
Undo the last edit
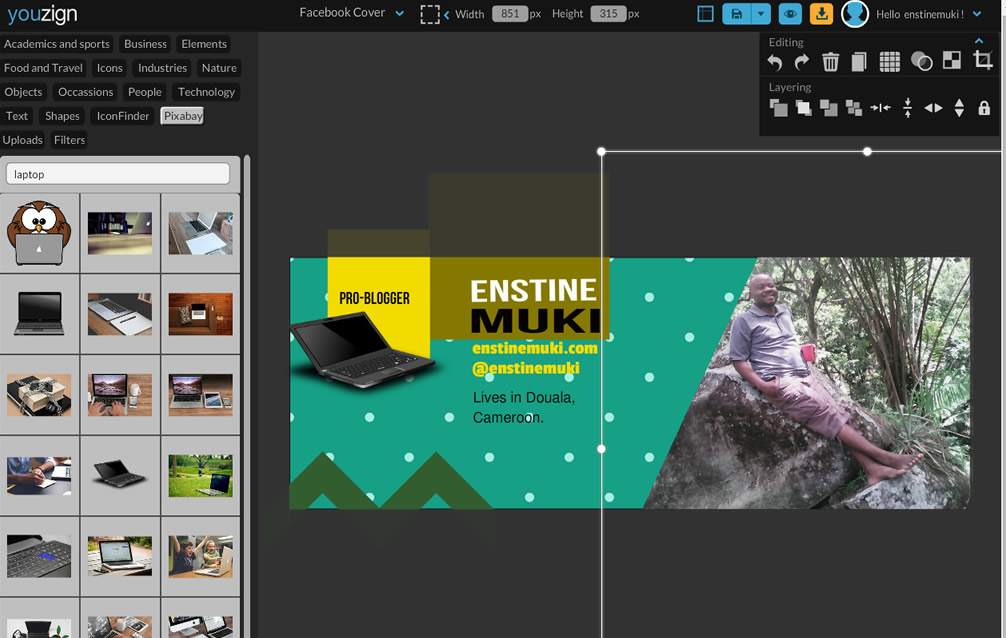pyautogui.click(x=775, y=62)
